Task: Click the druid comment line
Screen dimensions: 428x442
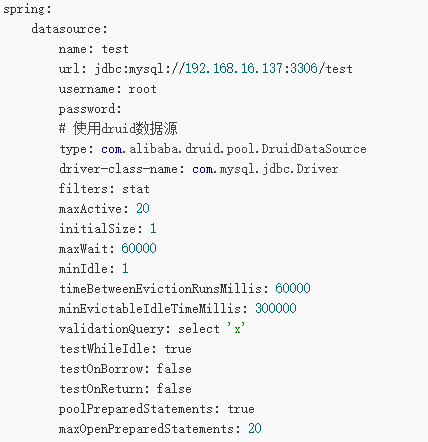Action: pos(118,129)
